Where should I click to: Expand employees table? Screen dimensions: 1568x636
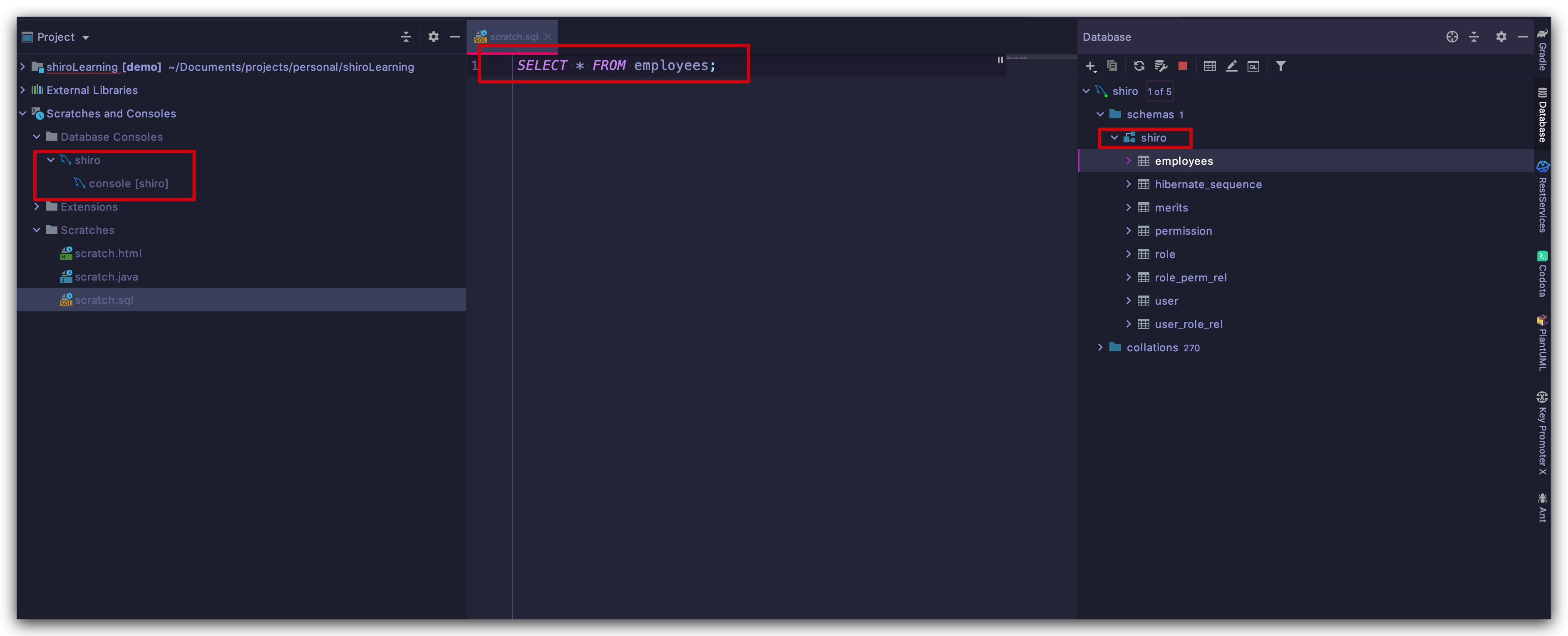(1129, 161)
